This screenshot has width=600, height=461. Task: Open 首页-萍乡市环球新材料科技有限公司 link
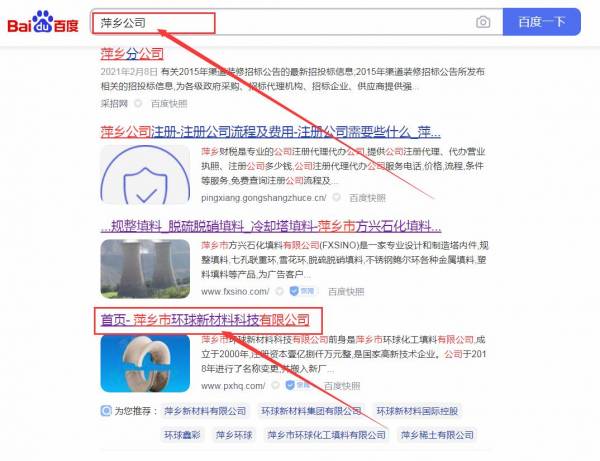(x=205, y=320)
